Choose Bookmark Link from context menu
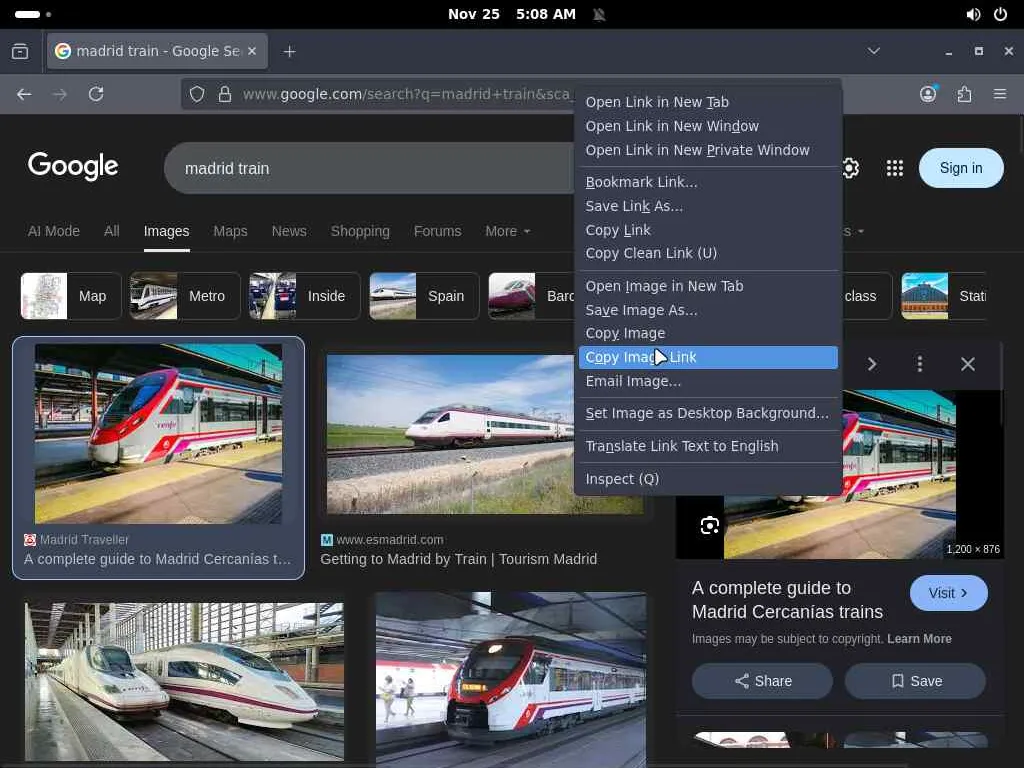The width and height of the screenshot is (1024, 768). click(x=708, y=182)
